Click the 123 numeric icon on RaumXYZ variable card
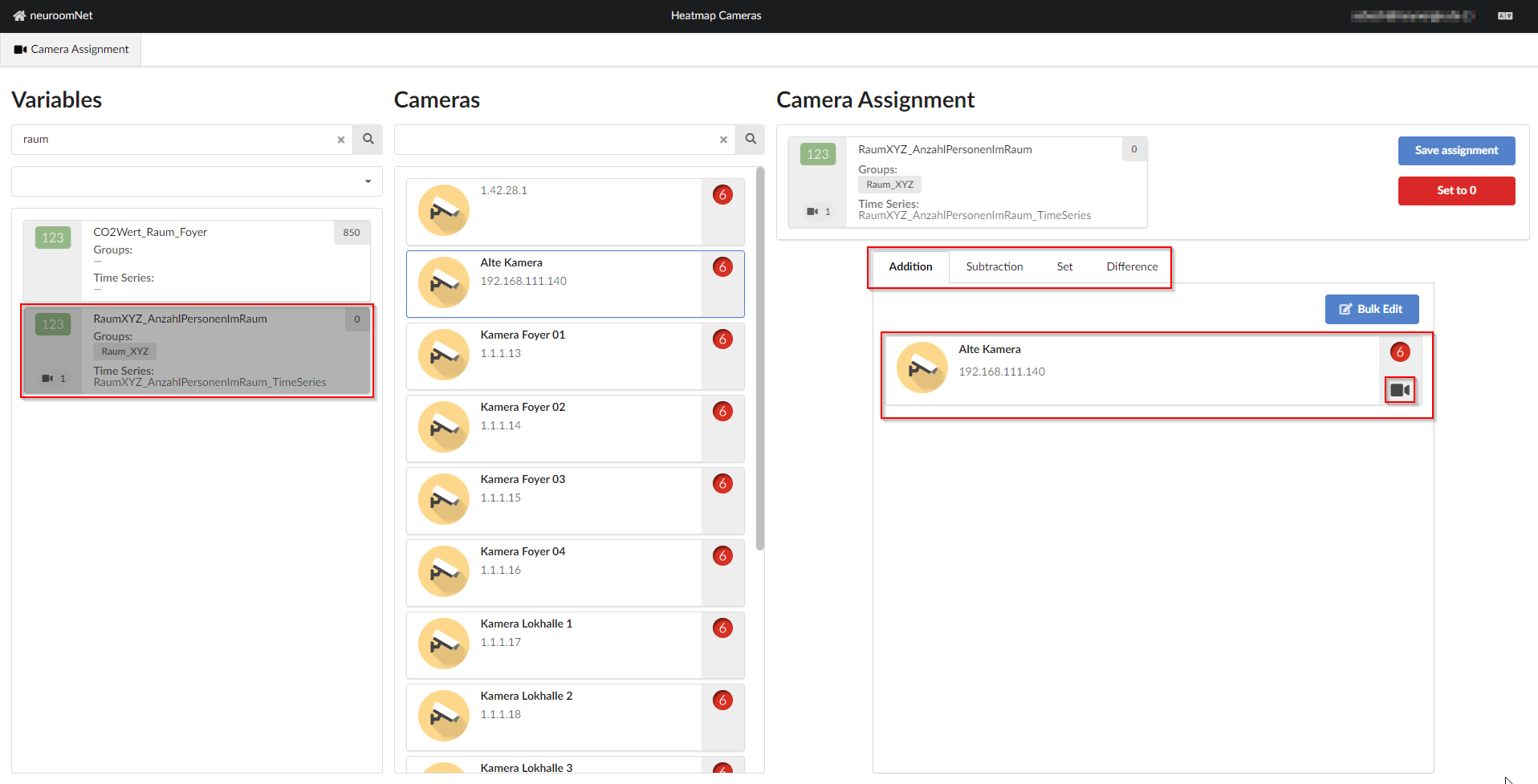The width and height of the screenshot is (1538, 784). click(52, 324)
